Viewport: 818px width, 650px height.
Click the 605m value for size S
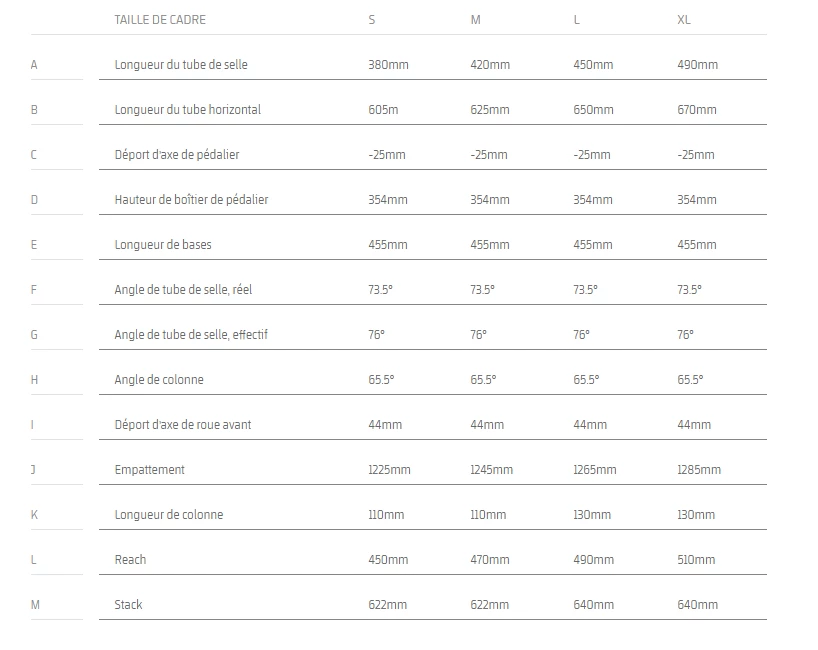click(x=383, y=110)
